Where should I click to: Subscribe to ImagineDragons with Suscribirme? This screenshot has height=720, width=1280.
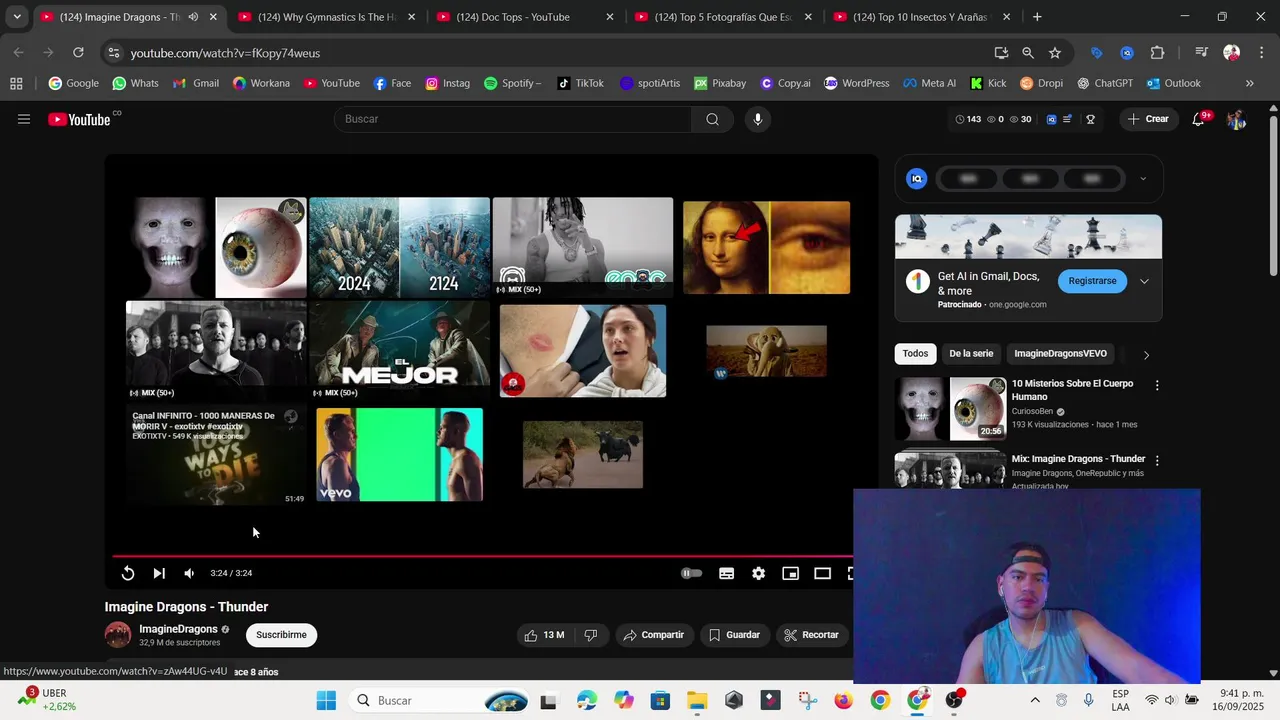click(281, 635)
